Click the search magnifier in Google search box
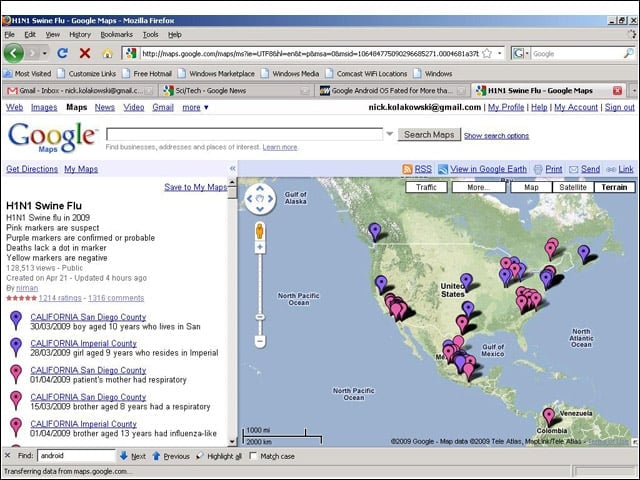Screen dimensions: 640x480 coord(629,53)
